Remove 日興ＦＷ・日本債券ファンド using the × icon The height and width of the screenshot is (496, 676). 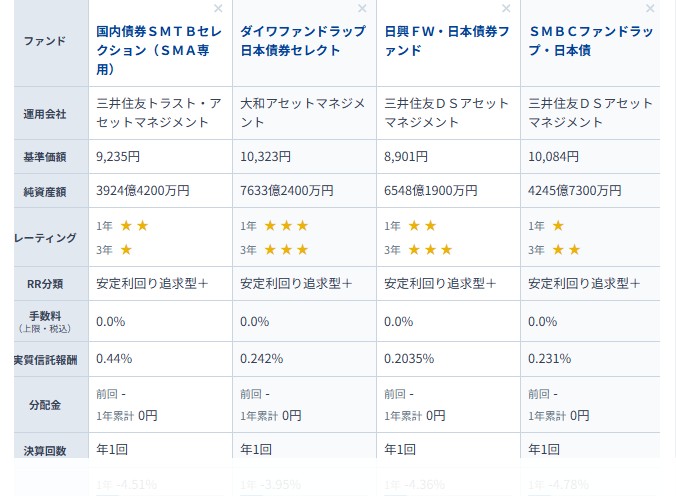click(506, 8)
